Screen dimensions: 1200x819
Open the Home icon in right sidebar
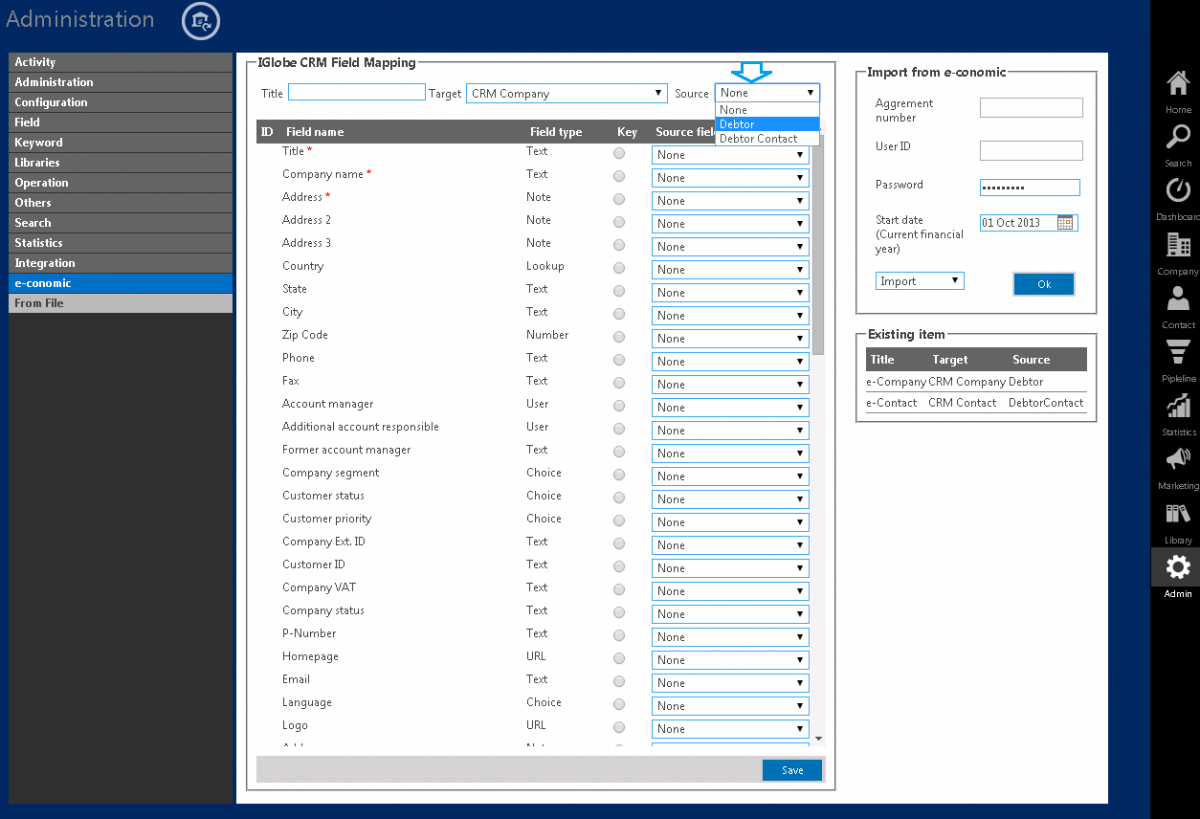[x=1178, y=84]
